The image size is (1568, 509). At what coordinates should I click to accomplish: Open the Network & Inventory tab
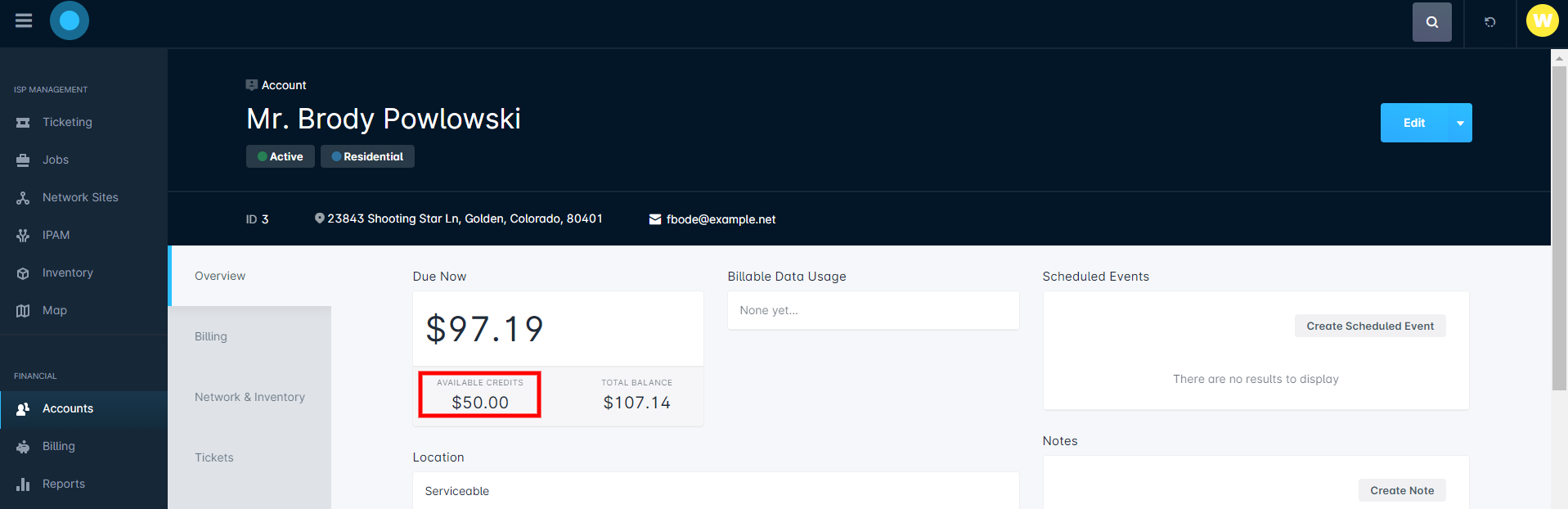pos(249,397)
